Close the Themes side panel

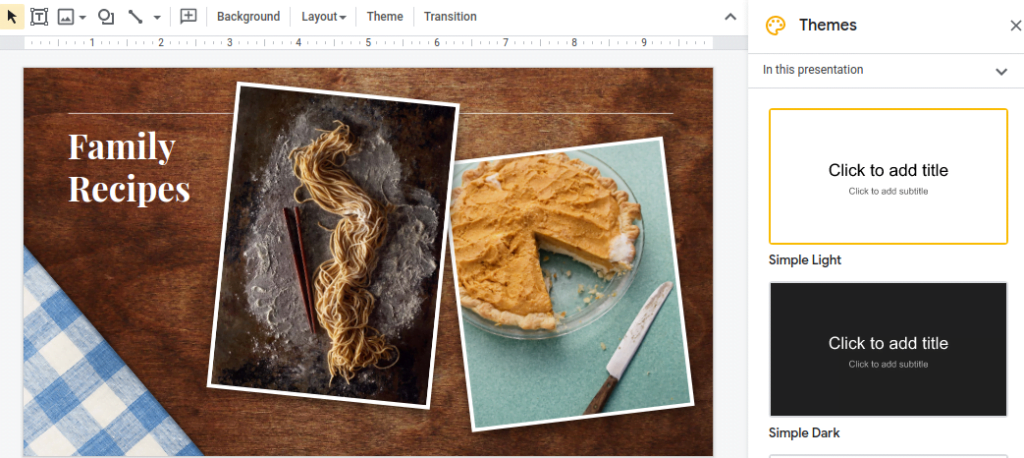click(x=1016, y=25)
